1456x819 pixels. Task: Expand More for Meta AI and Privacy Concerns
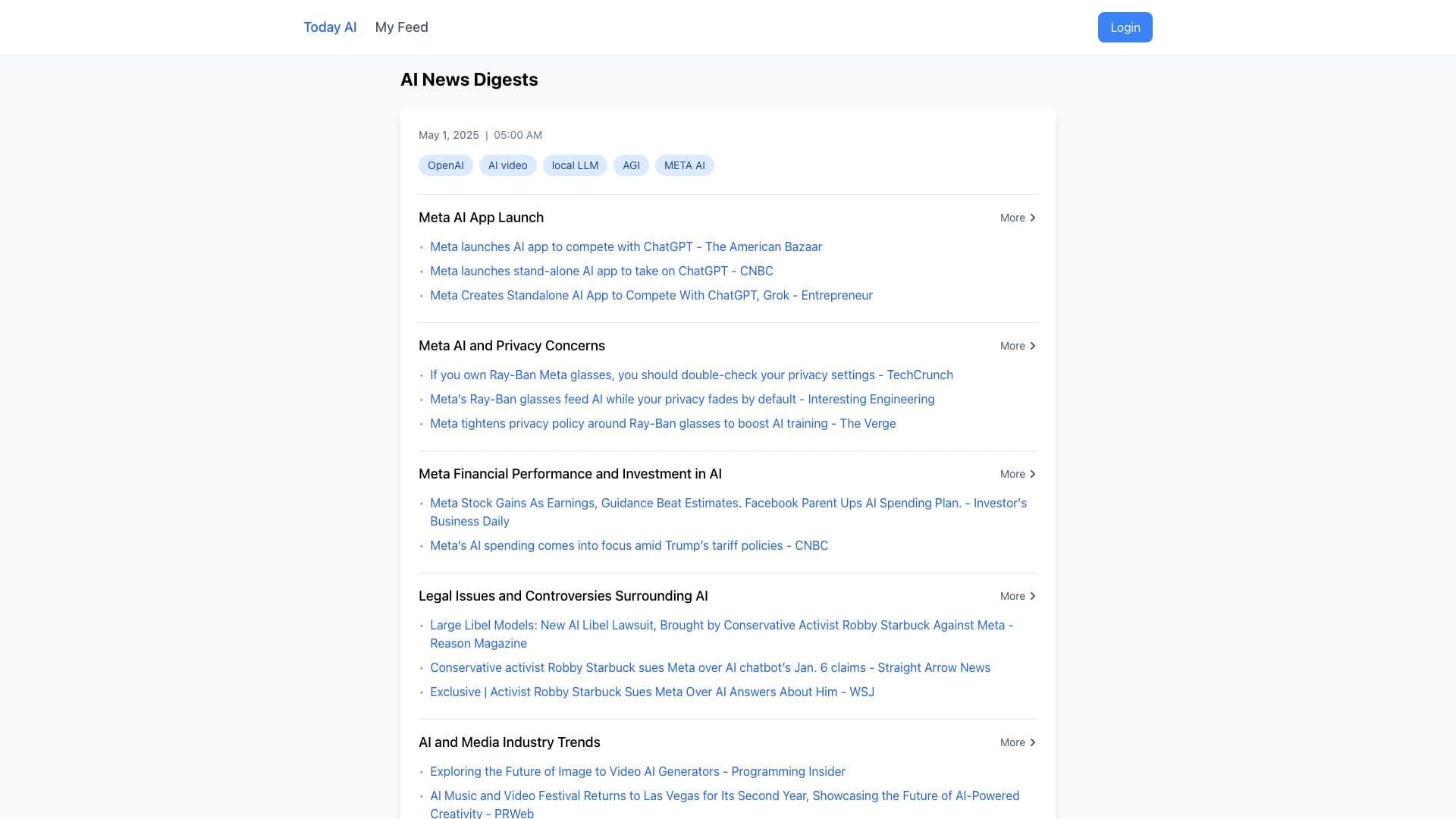pos(1018,346)
